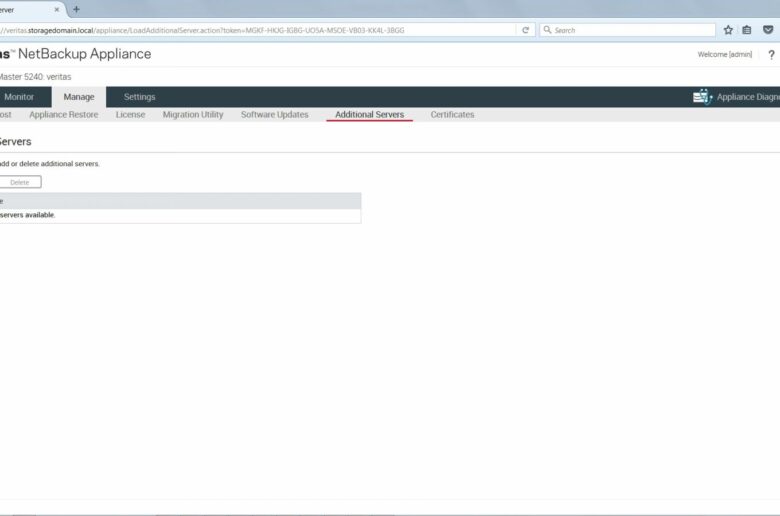Select Additional Servers submenu item
The image size is (780, 516).
370,114
